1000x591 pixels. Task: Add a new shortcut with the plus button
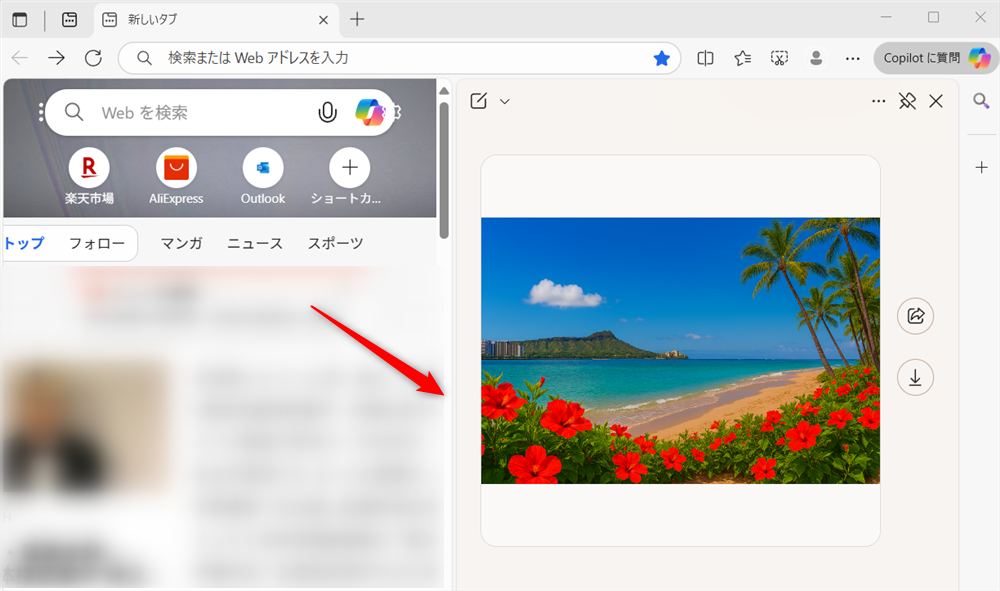pos(348,169)
